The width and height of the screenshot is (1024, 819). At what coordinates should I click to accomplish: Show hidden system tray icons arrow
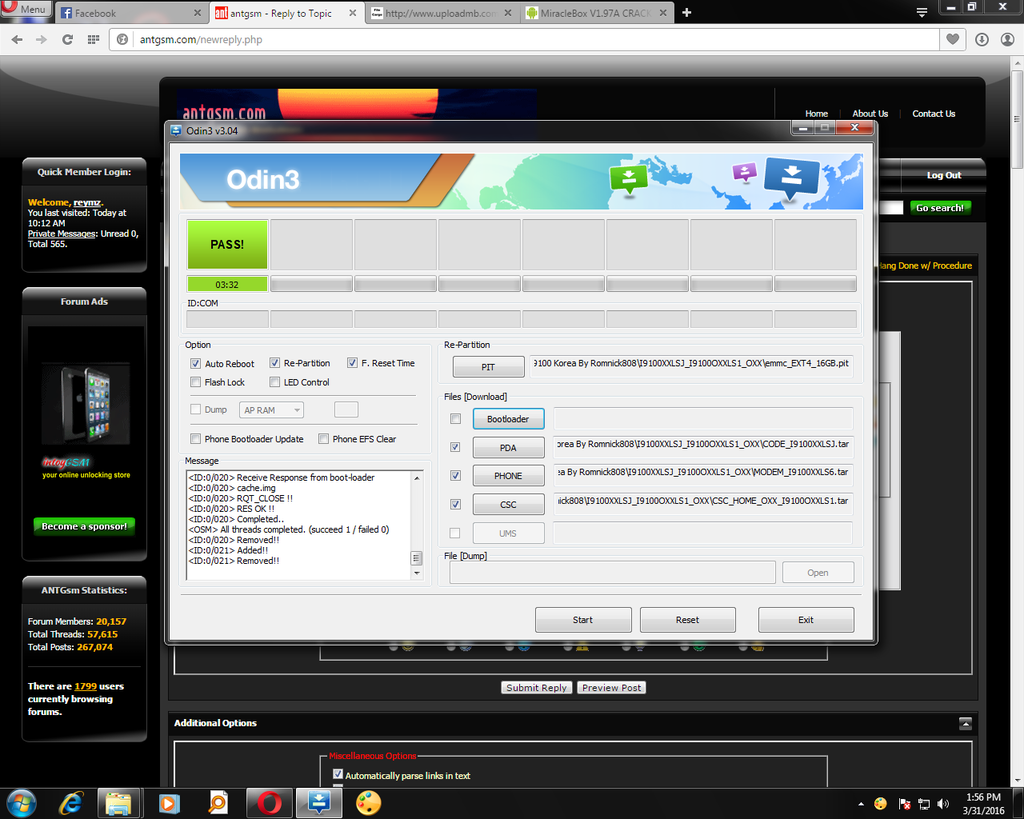(861, 803)
